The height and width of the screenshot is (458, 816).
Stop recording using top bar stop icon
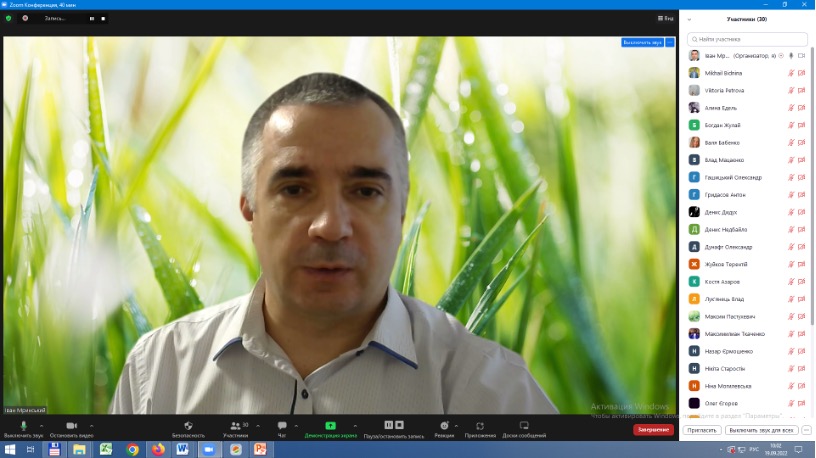pyautogui.click(x=103, y=18)
